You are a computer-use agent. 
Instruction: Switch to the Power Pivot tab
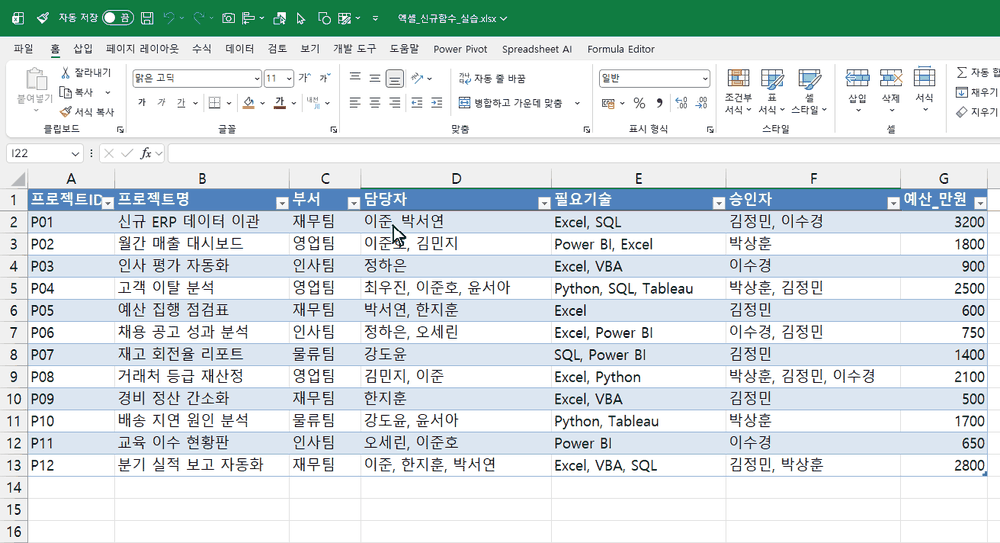point(460,48)
